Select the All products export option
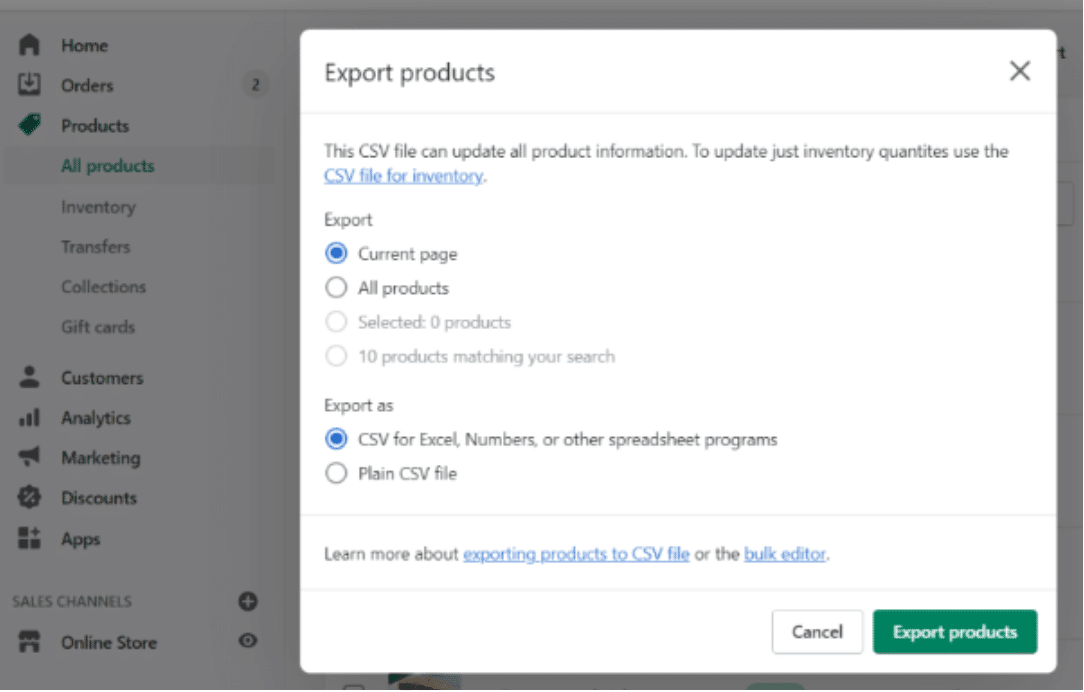Viewport: 1084px width, 692px height. click(336, 287)
